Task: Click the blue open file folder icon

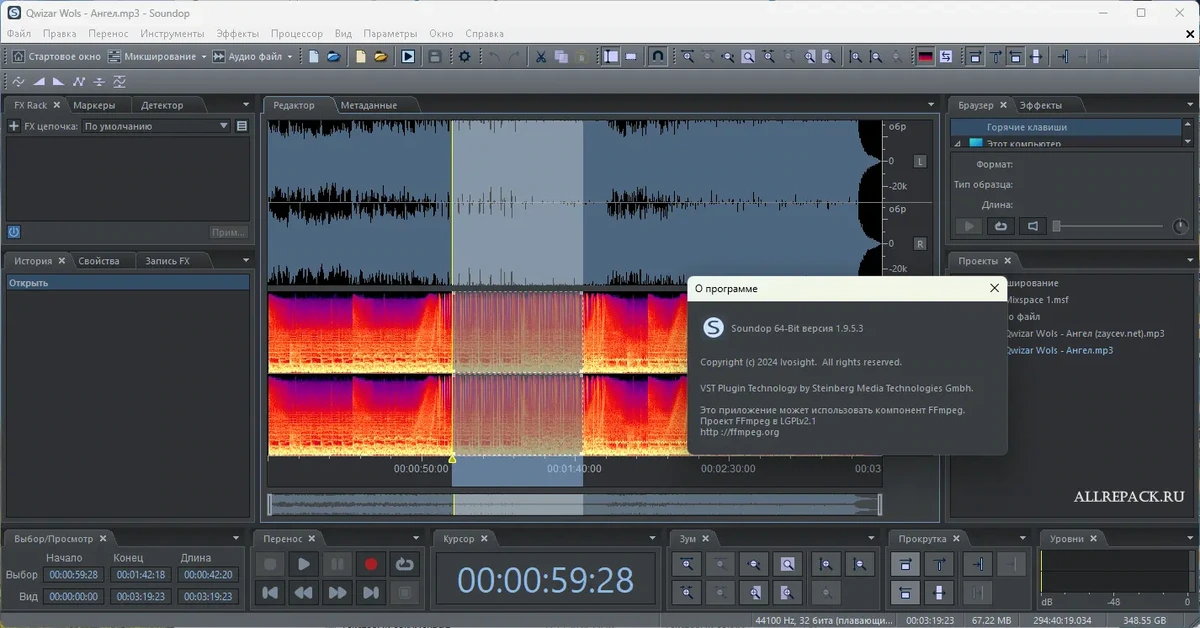Action: coord(334,57)
